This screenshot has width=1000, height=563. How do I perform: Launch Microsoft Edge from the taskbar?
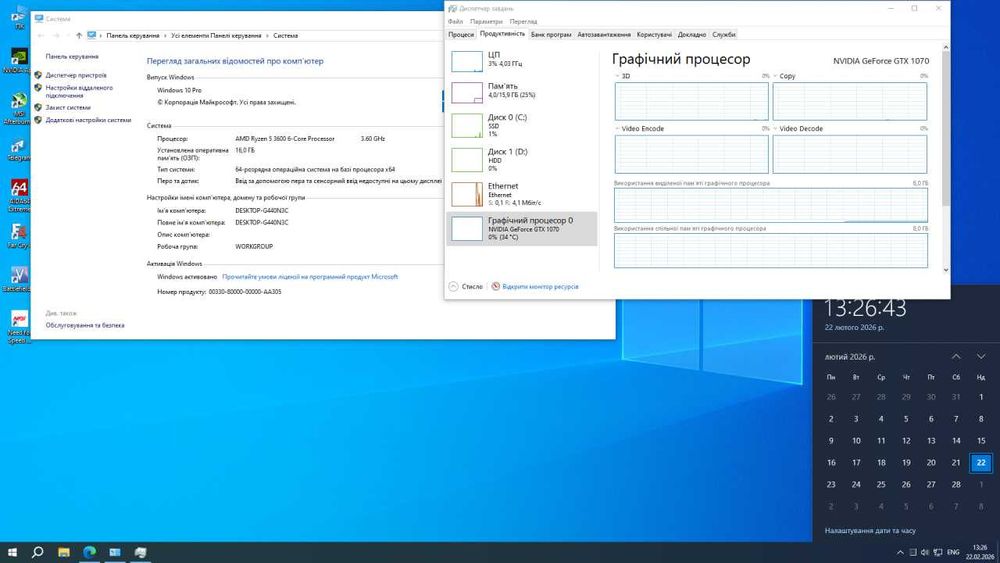(x=89, y=552)
